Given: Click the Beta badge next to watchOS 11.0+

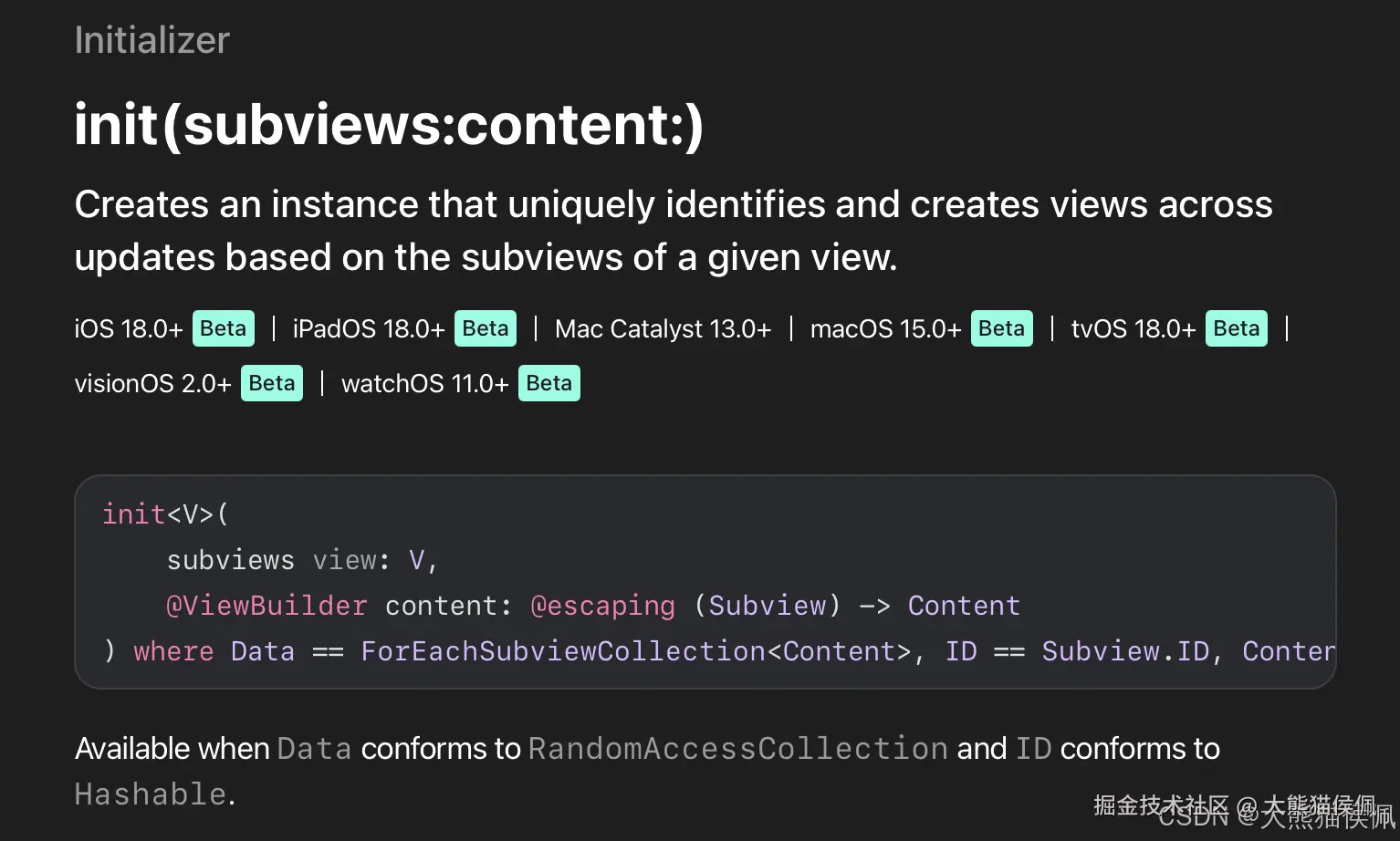Looking at the screenshot, I should (x=549, y=383).
